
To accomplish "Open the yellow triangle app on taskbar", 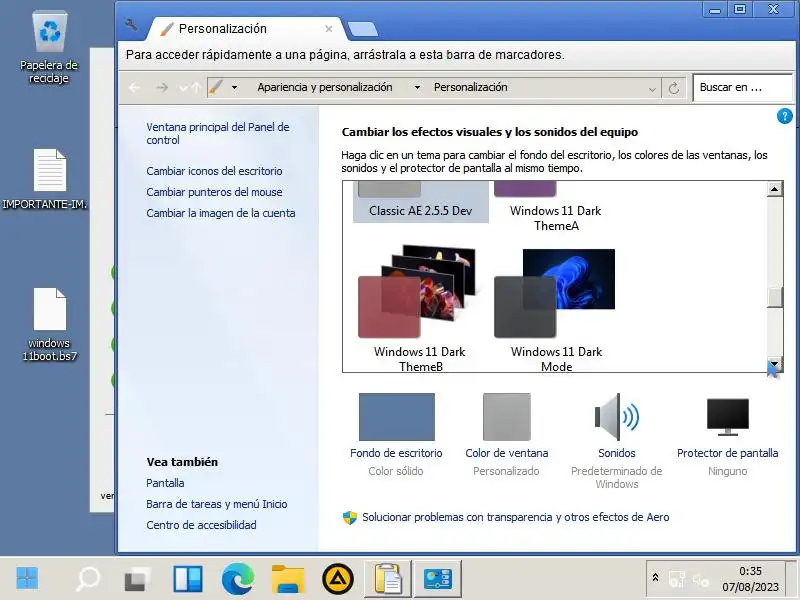I will [338, 580].
